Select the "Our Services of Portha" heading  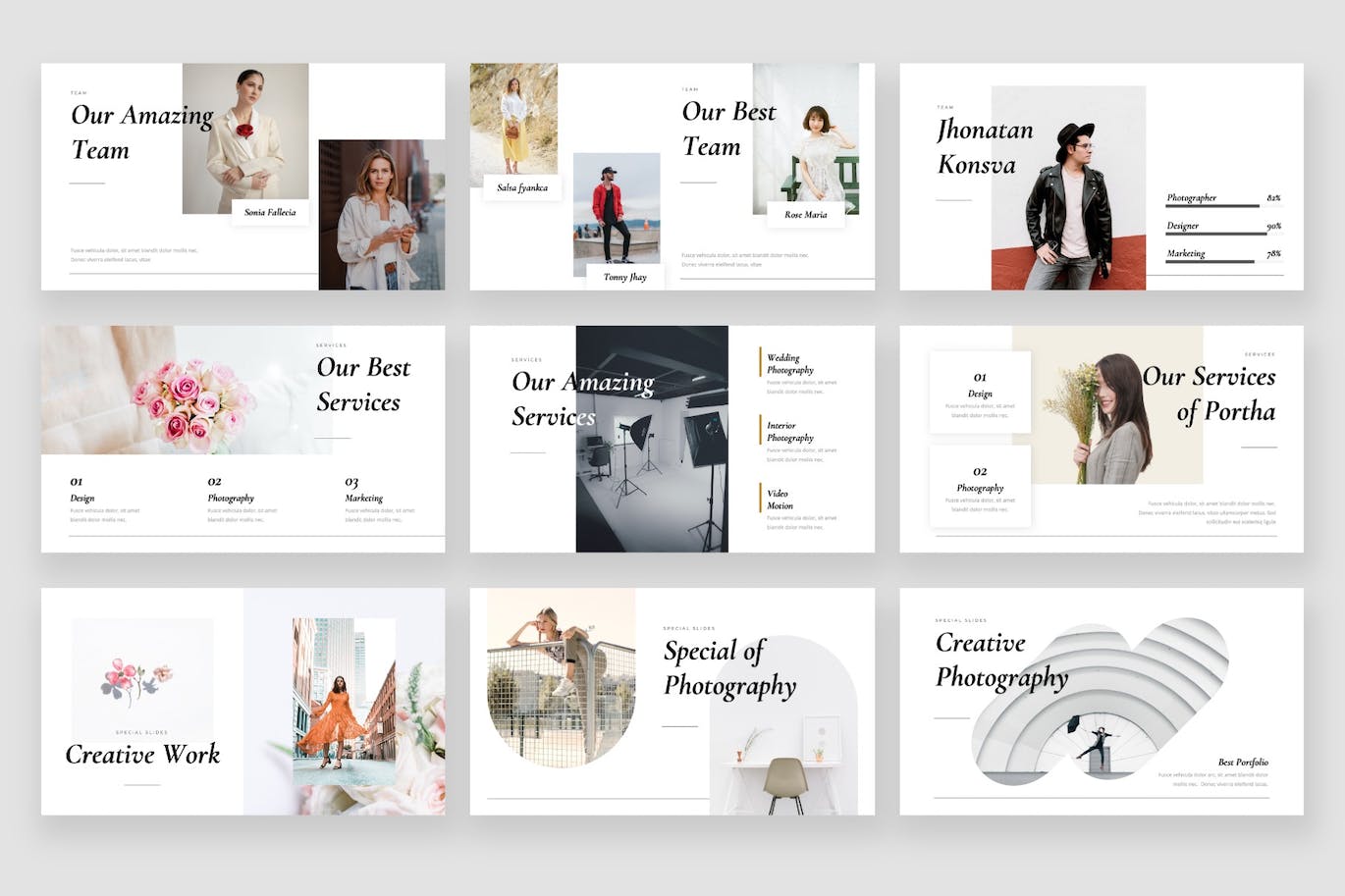(x=1209, y=394)
